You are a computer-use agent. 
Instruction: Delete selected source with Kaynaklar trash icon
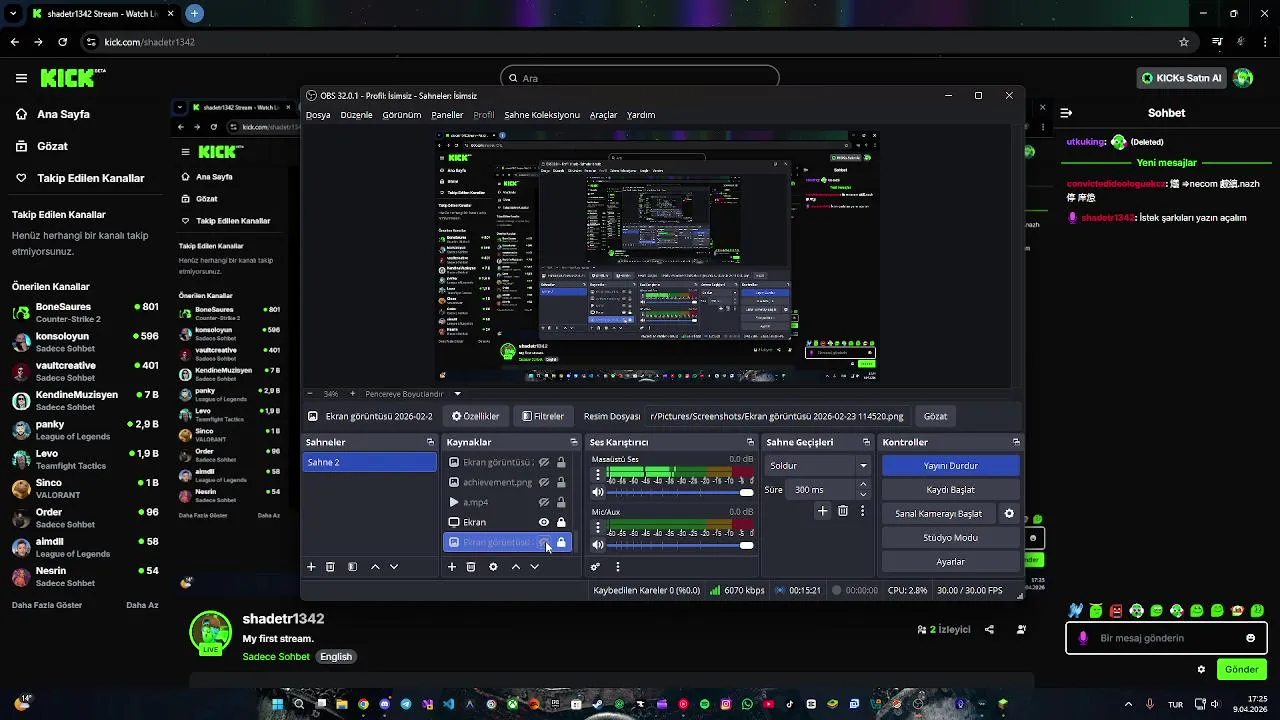(x=471, y=567)
